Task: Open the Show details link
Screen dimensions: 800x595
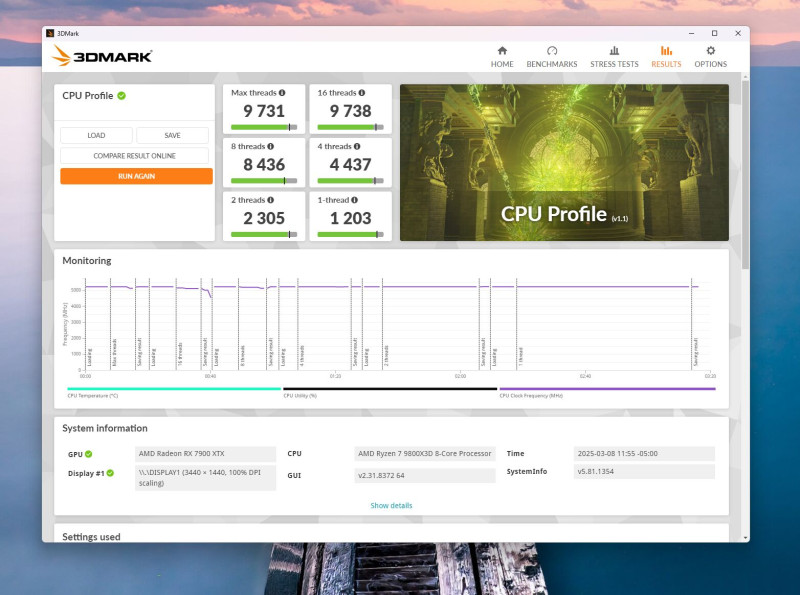Action: [391, 505]
